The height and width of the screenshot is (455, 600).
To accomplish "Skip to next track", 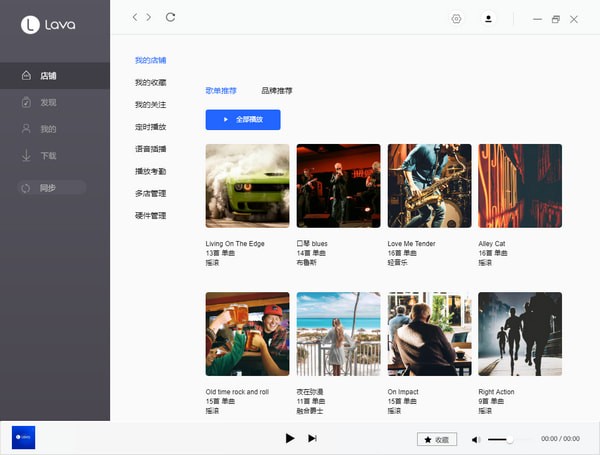I will click(312, 438).
